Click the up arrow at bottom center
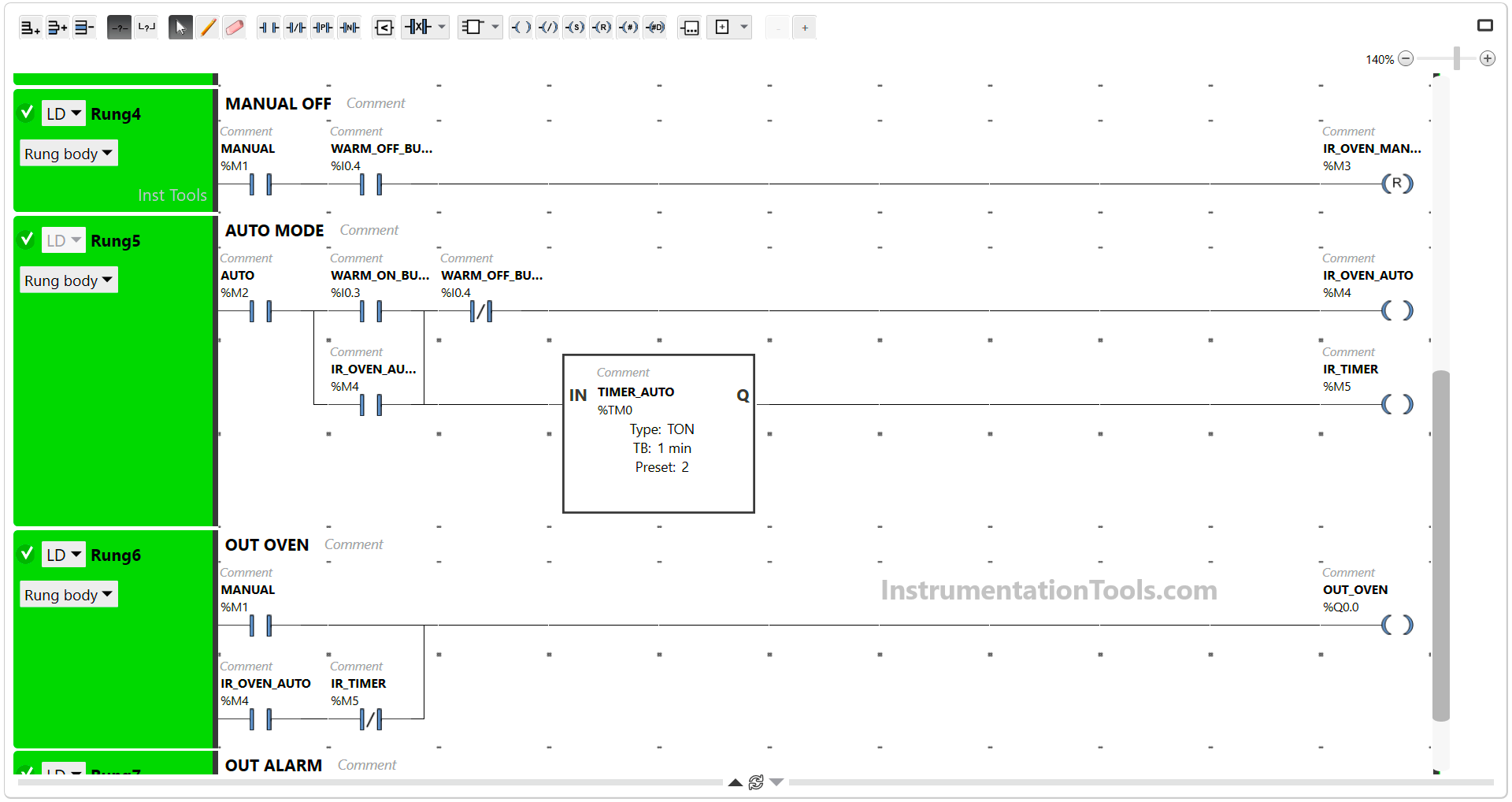This screenshot has width=1512, height=802. 735,782
